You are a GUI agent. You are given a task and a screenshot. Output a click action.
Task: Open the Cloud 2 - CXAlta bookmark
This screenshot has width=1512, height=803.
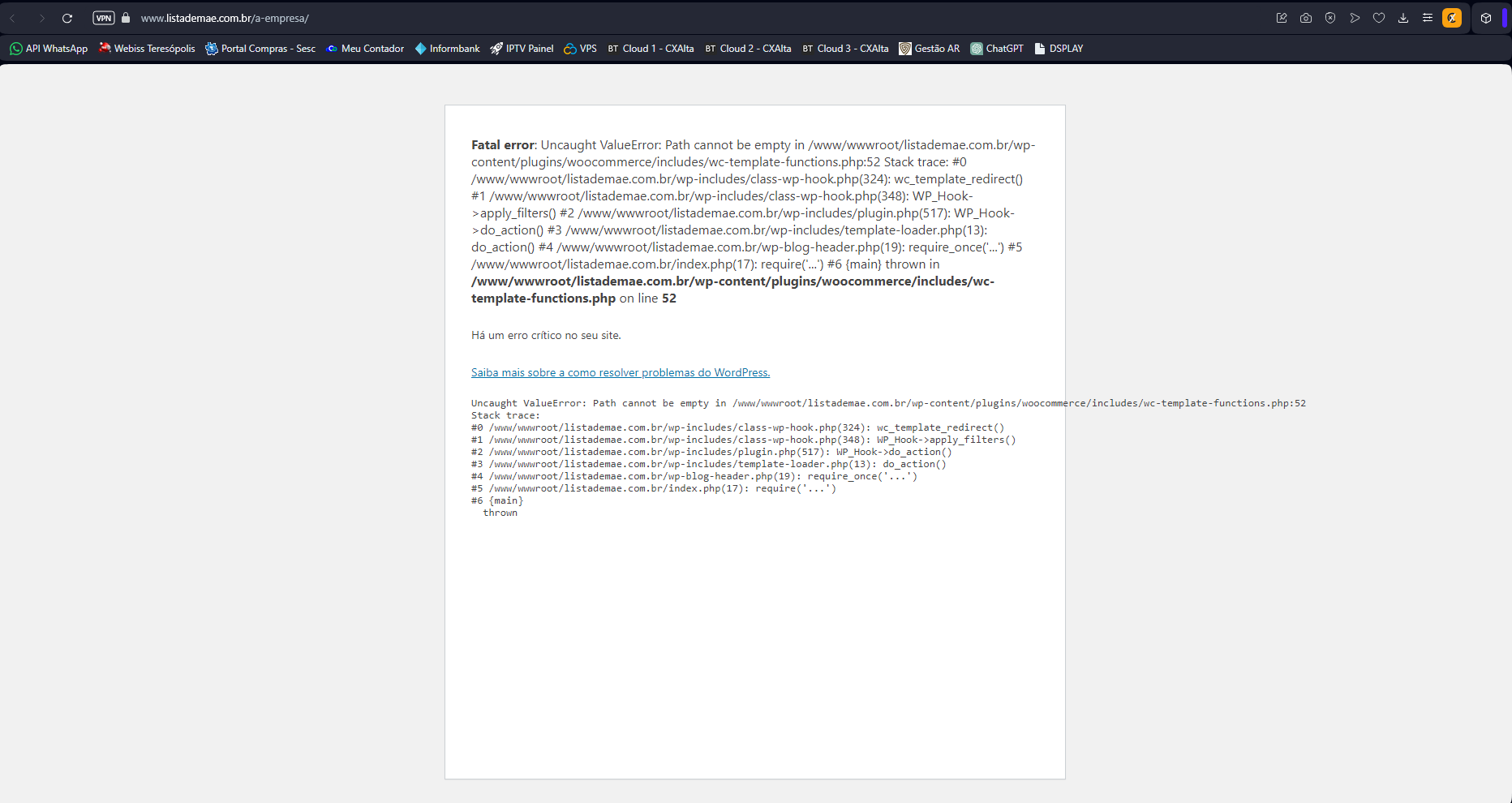click(x=748, y=49)
